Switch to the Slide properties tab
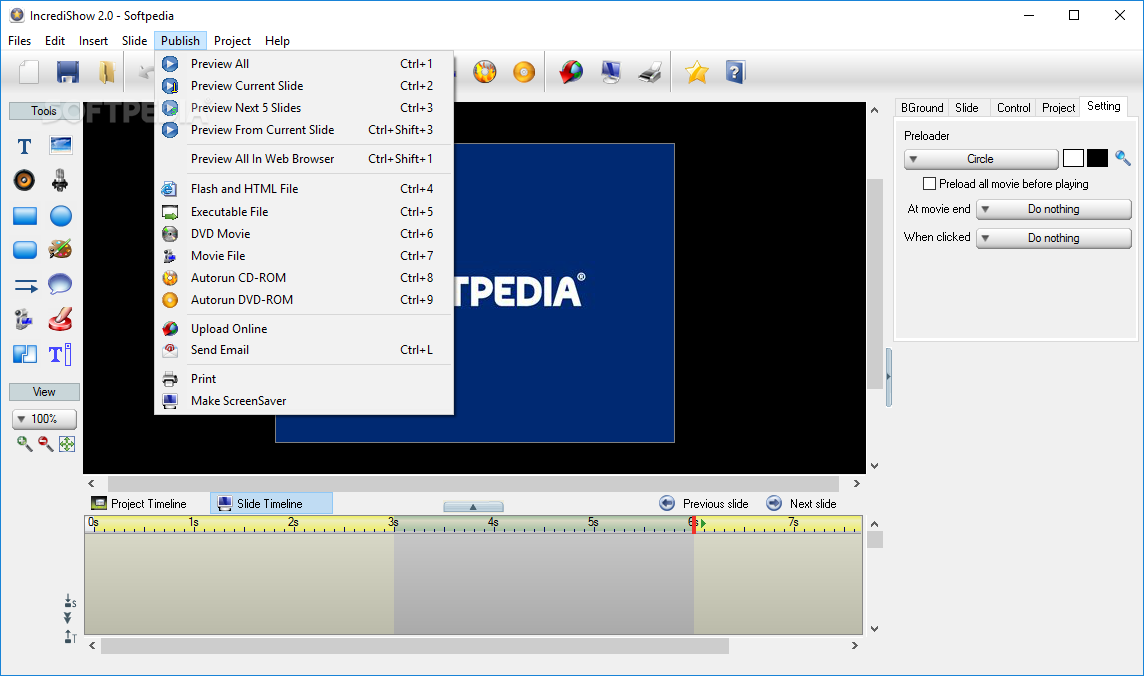 coord(967,107)
